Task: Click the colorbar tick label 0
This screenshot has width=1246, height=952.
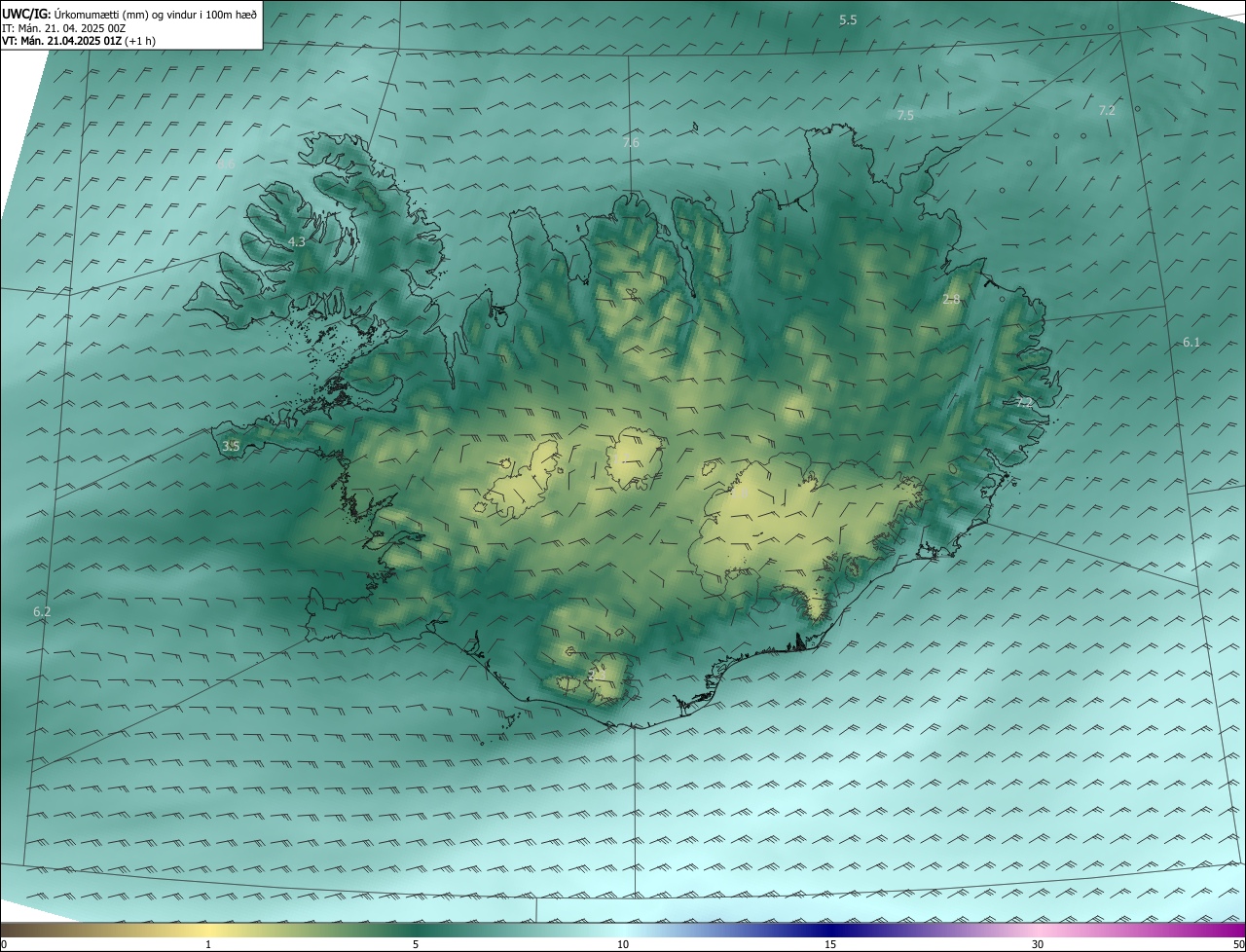Action: (x=4, y=945)
